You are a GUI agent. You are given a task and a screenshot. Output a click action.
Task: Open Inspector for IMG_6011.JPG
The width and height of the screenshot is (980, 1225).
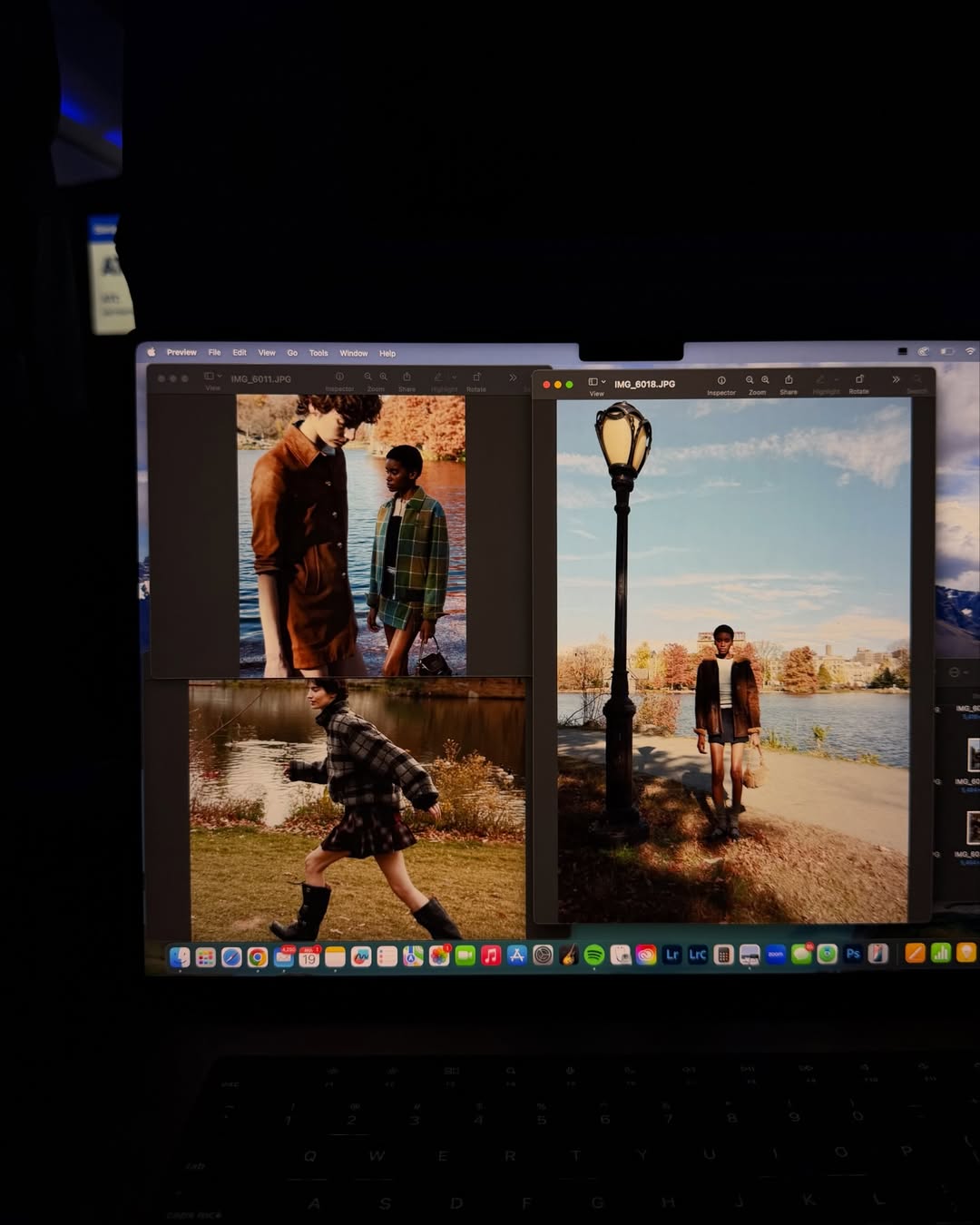pyautogui.click(x=341, y=378)
